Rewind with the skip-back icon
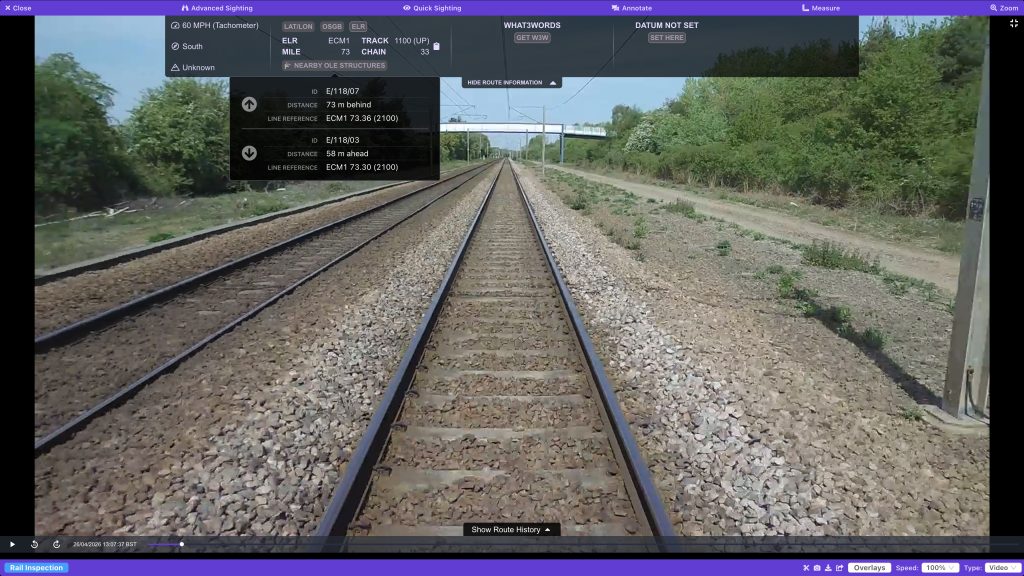The height and width of the screenshot is (576, 1024). [35, 544]
